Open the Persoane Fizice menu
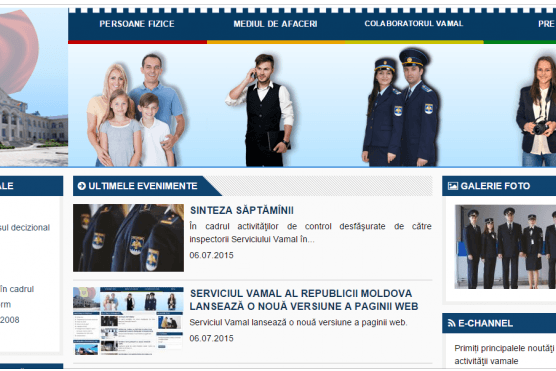The image size is (556, 371). 137,24
